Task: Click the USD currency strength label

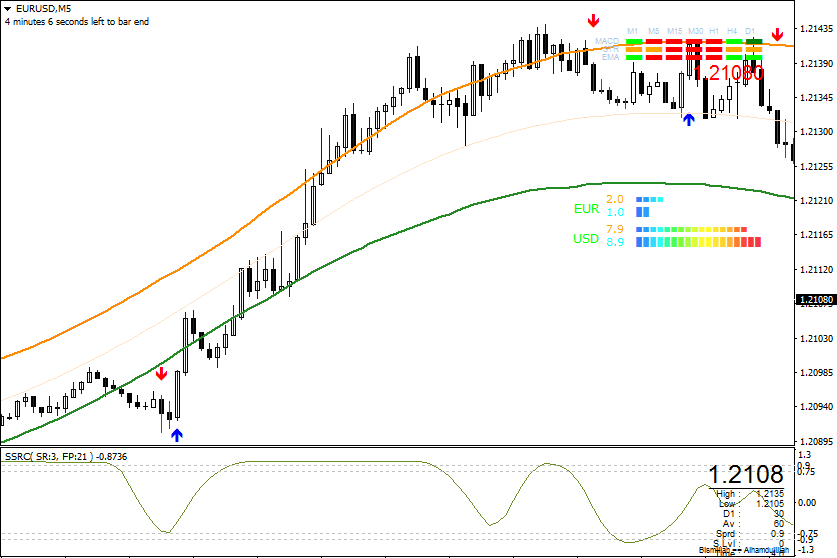Action: point(586,239)
